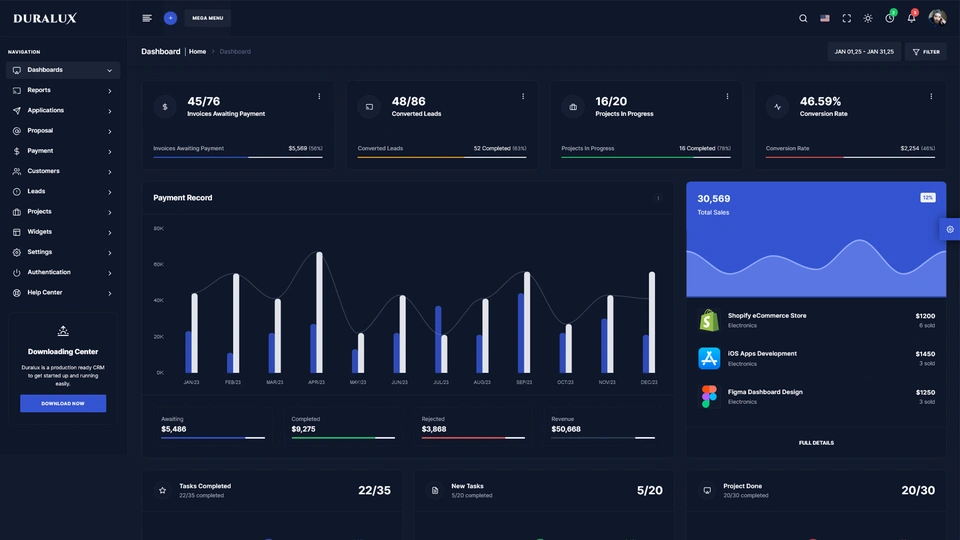This screenshot has width=960, height=540.
Task: Click the Projects In Progress green progress bar
Action: pos(645,157)
